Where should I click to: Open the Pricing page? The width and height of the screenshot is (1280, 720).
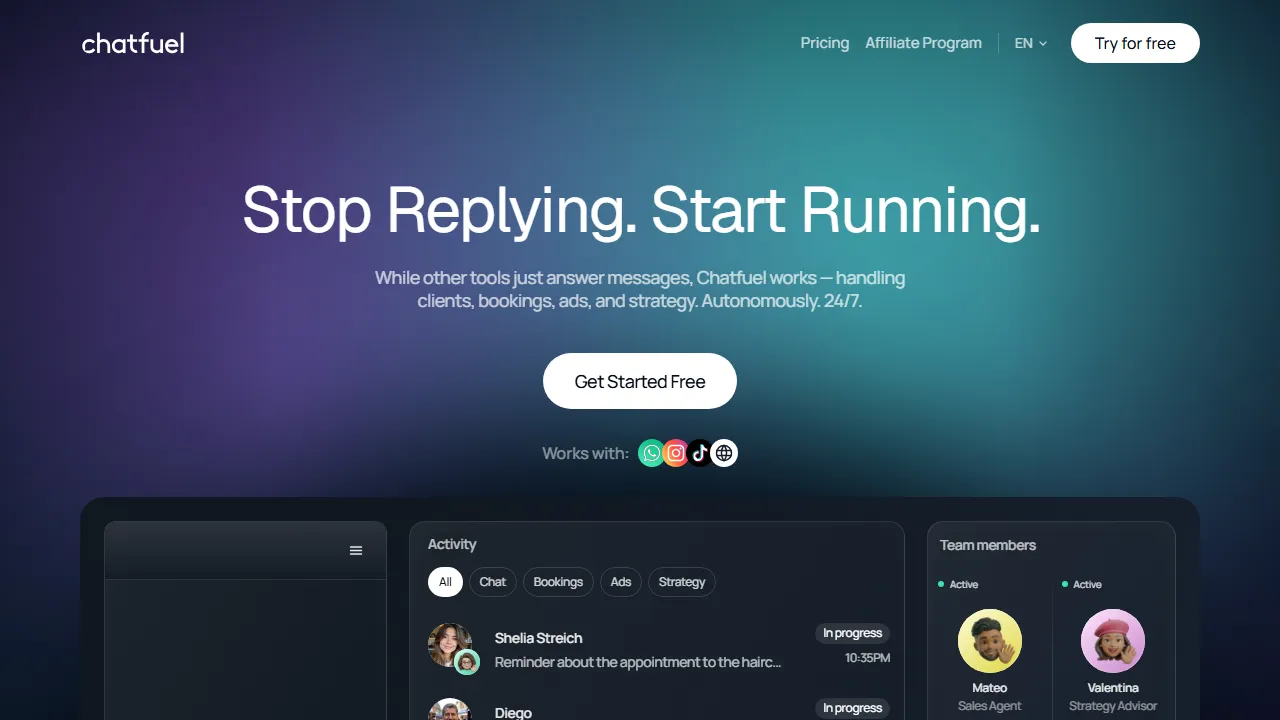click(825, 43)
